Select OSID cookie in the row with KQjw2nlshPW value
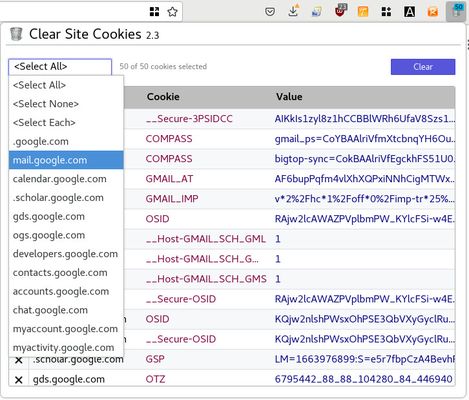 (157, 319)
